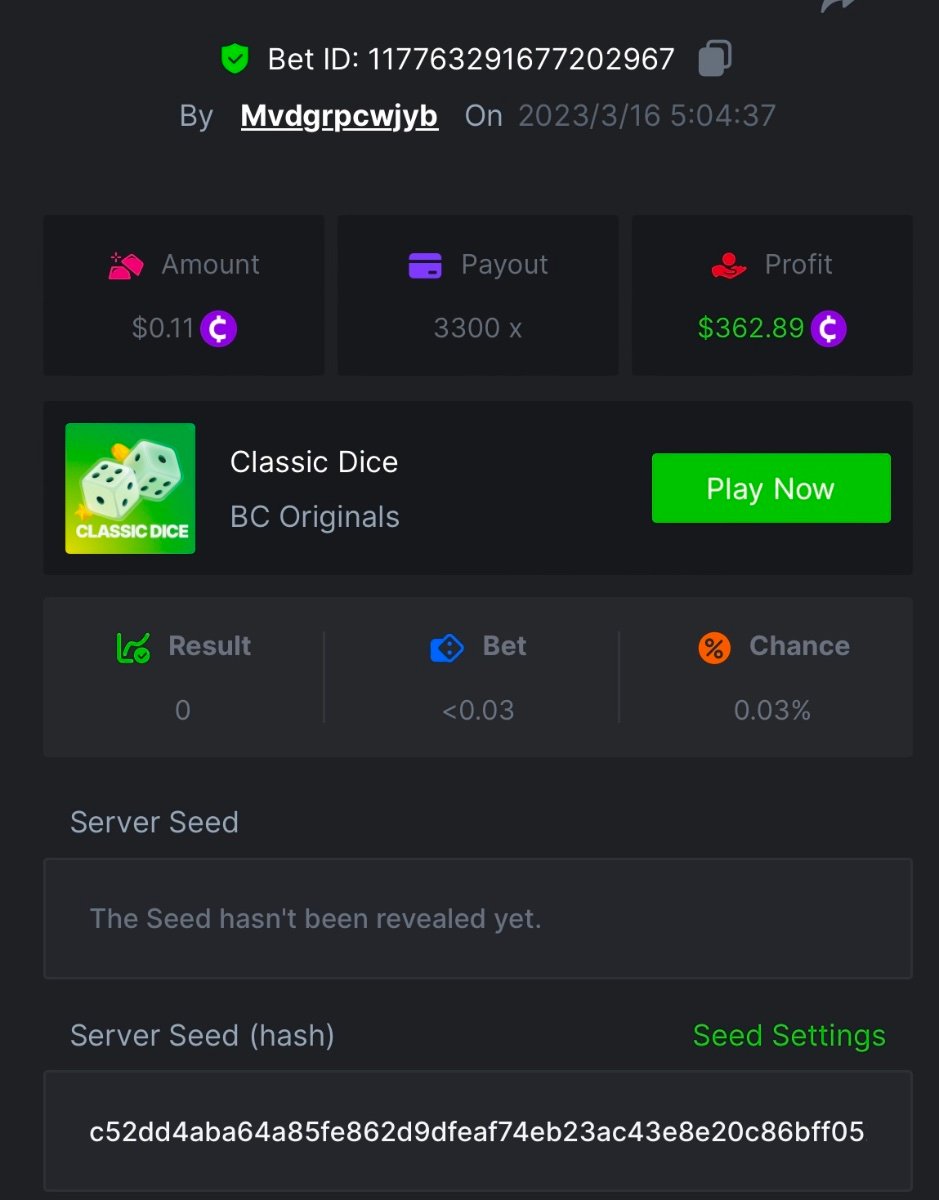939x1200 pixels.
Task: Click the 3300 x payout value
Action: [x=477, y=328]
